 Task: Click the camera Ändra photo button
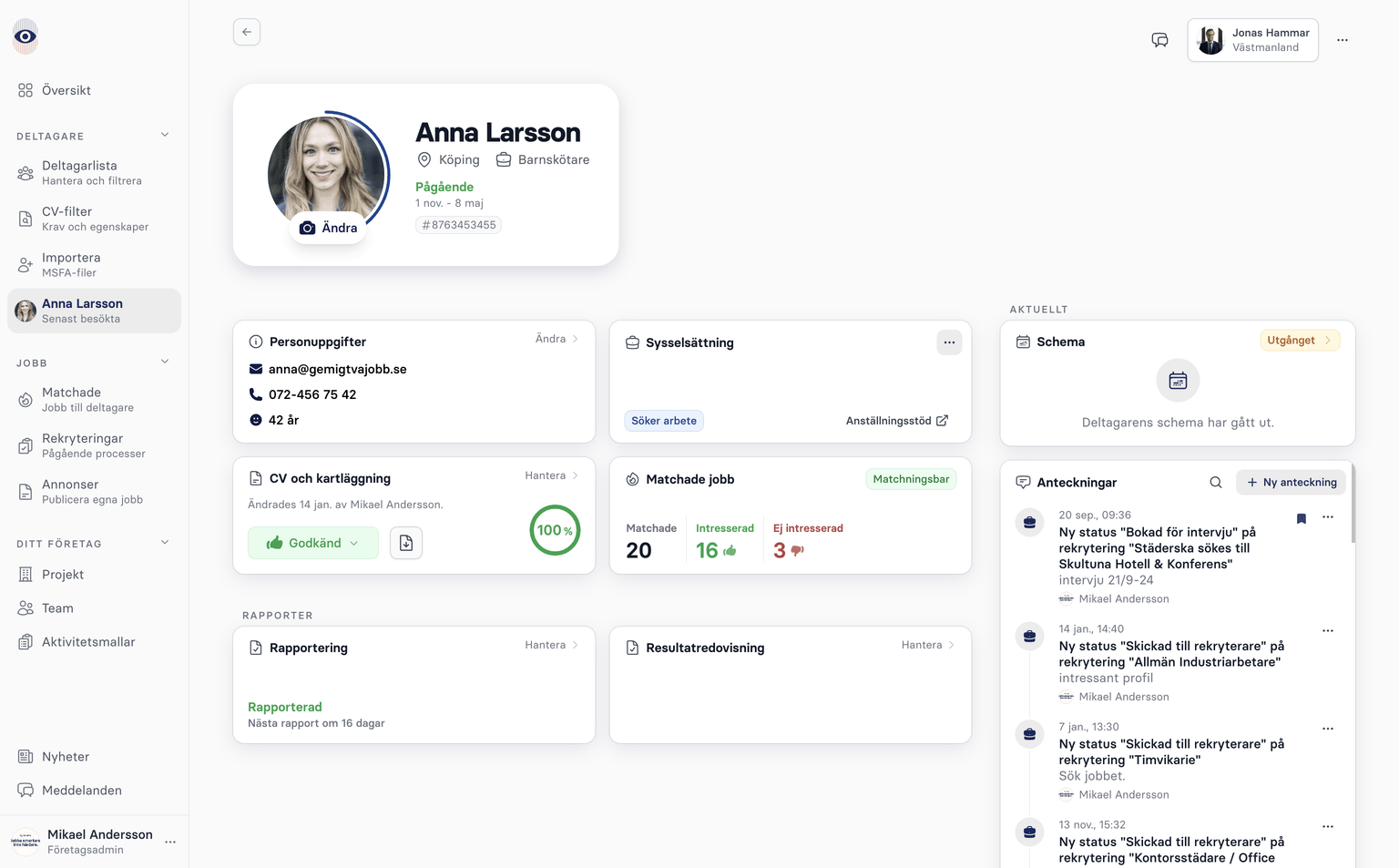point(328,228)
